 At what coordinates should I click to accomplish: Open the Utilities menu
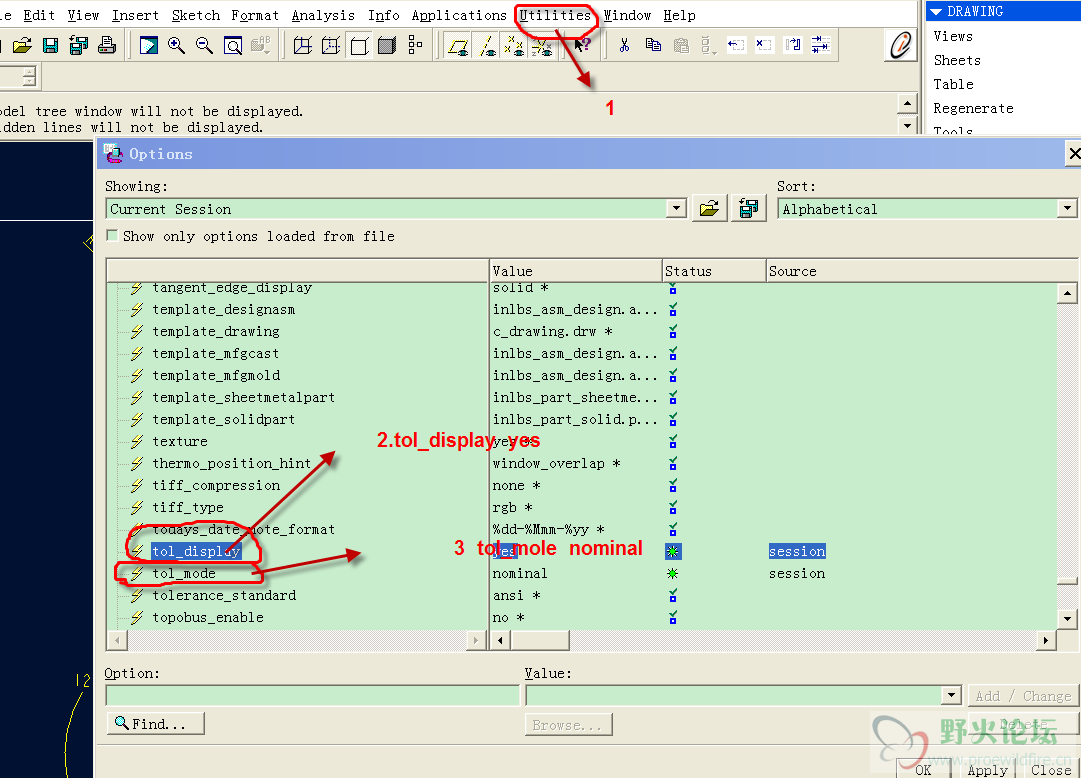coord(554,15)
